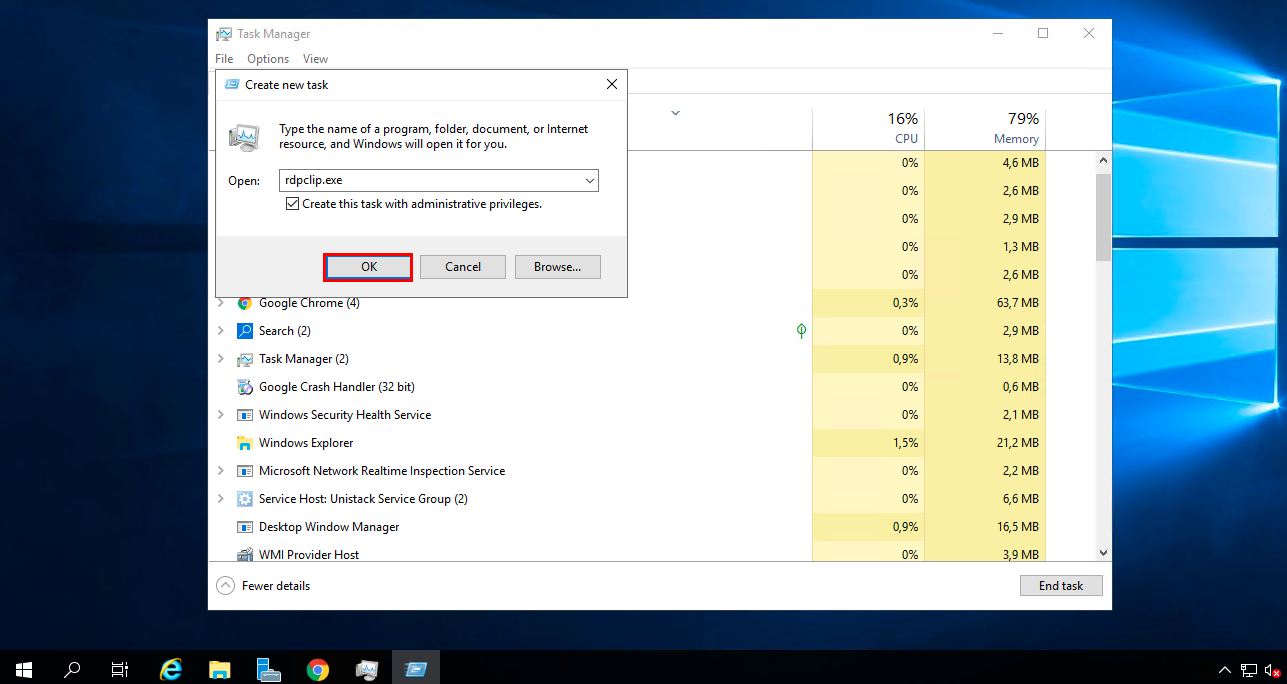1287x684 pixels.
Task: Click the Windows Security Health Service icon
Action: click(245, 415)
